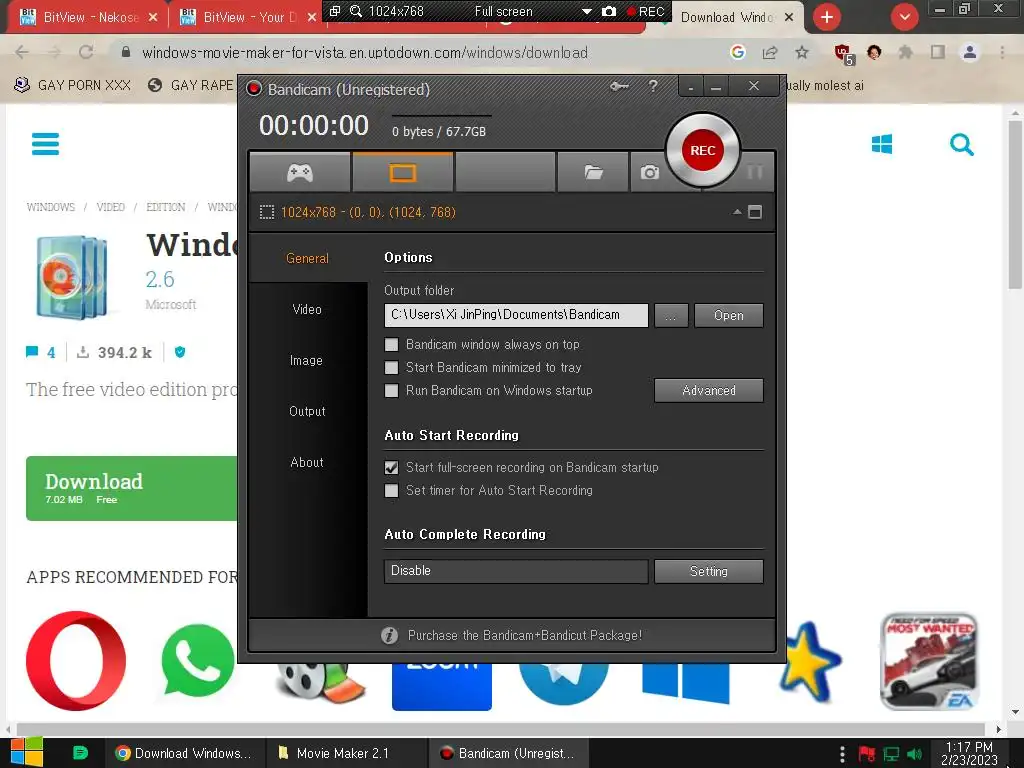Select Screen Recording mode rectangle icon
Image resolution: width=1024 pixels, height=768 pixels.
point(402,172)
